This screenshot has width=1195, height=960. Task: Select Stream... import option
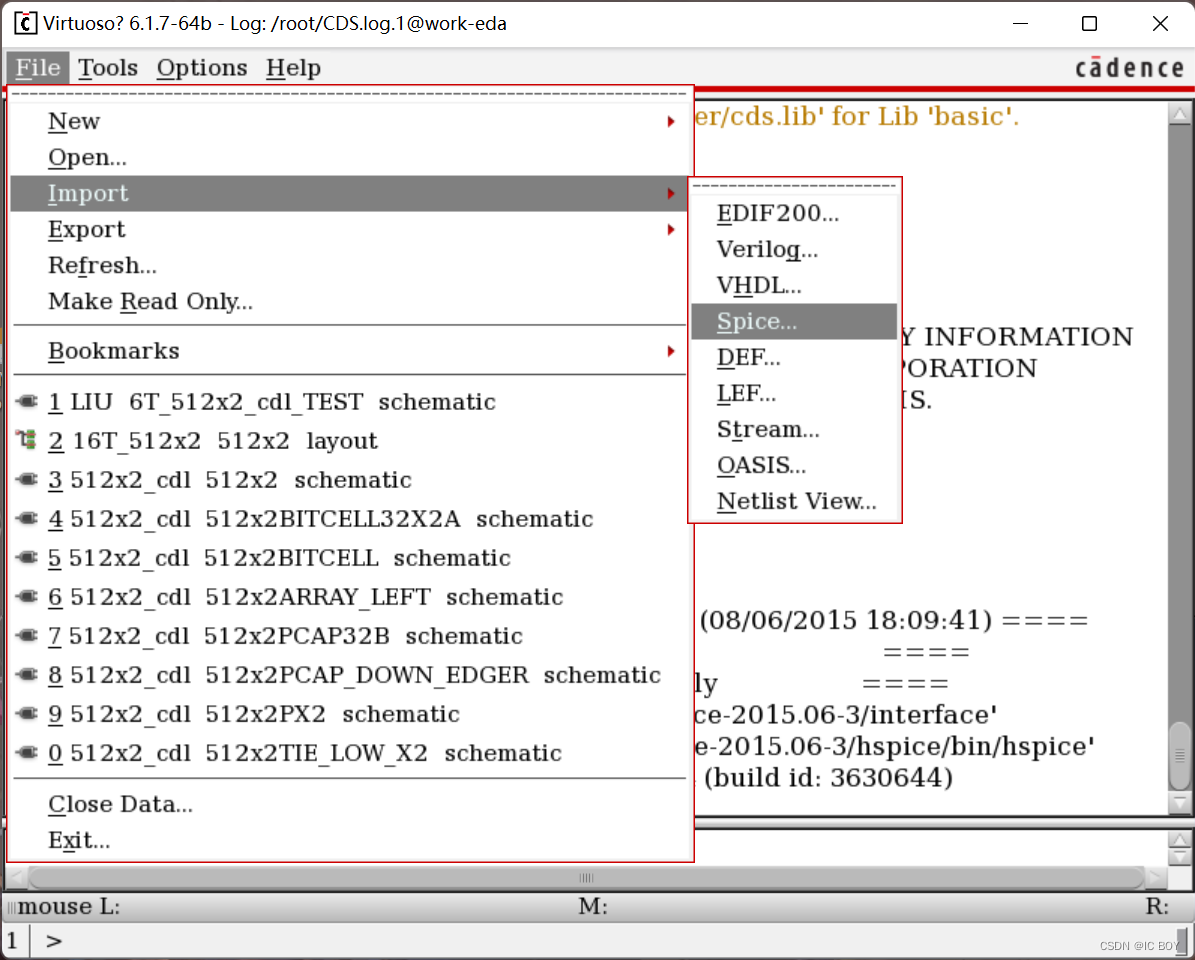tap(794, 429)
